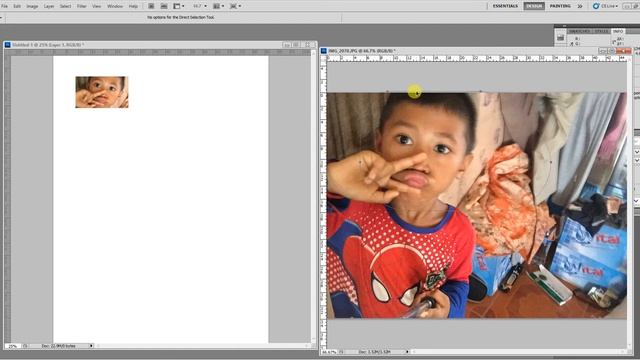Switch to the Essentials workspace
The image size is (640, 360).
click(x=505, y=6)
